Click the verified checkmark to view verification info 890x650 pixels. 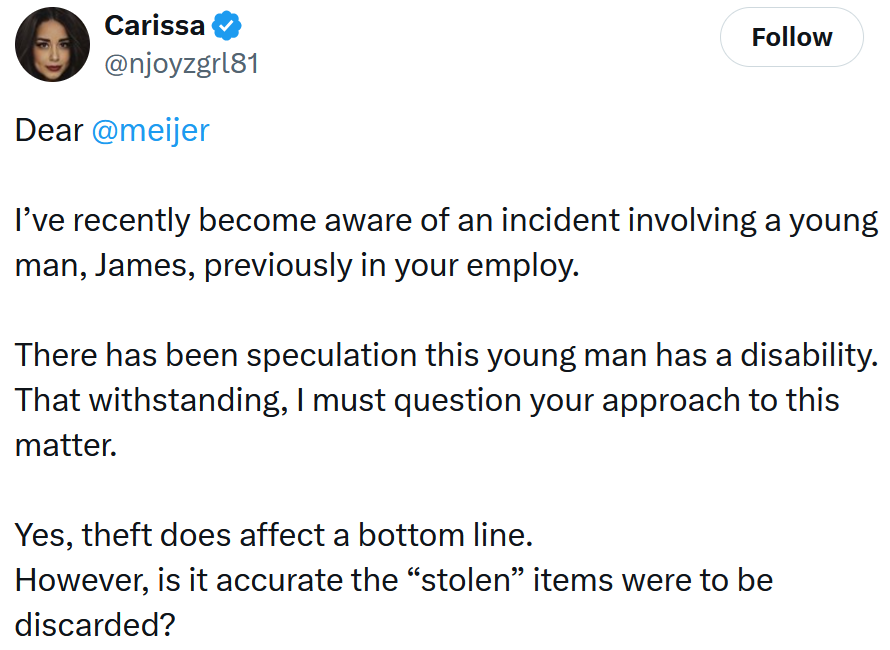click(x=228, y=26)
